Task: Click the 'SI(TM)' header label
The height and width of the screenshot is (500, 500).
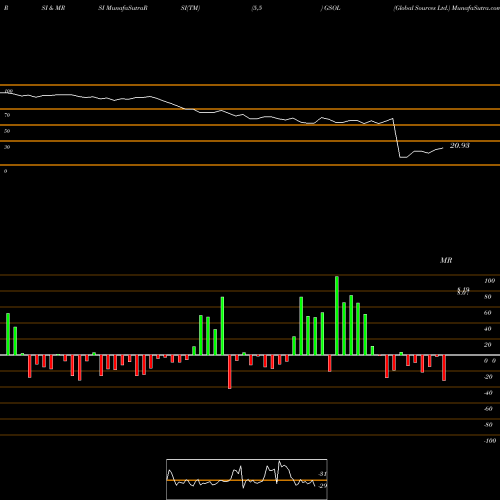Action: (190, 8)
